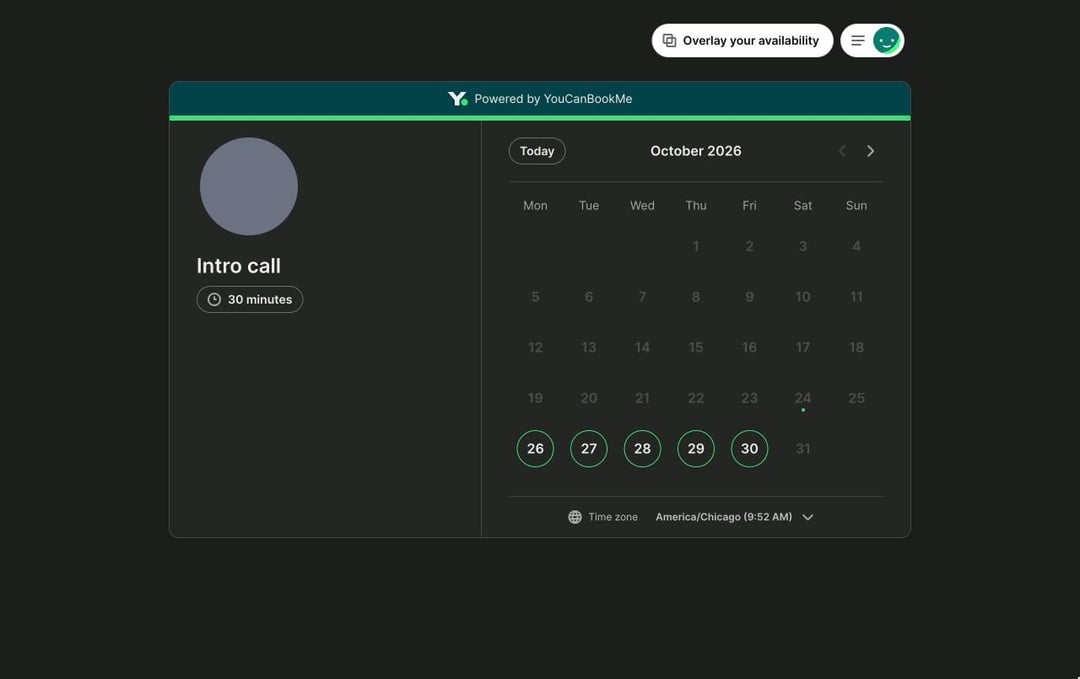This screenshot has height=679, width=1080.
Task: Click the globe time zone icon
Action: click(x=574, y=517)
